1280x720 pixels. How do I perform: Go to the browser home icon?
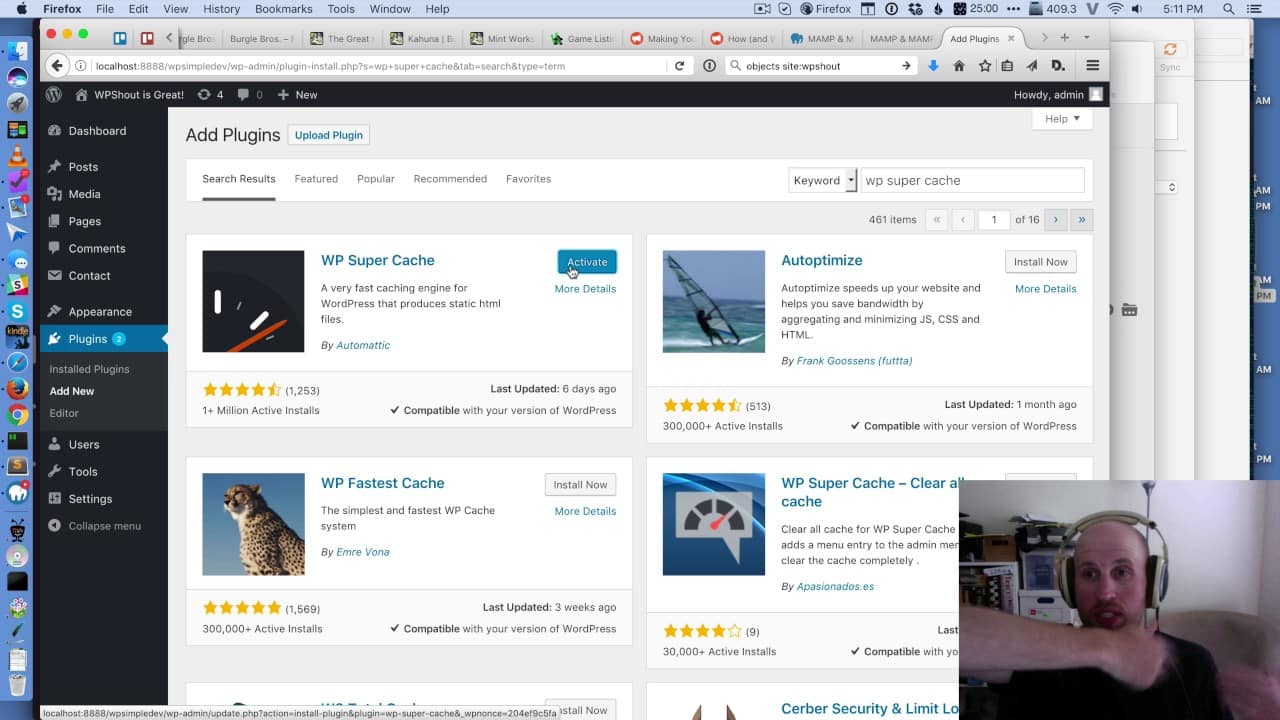[x=959, y=66]
